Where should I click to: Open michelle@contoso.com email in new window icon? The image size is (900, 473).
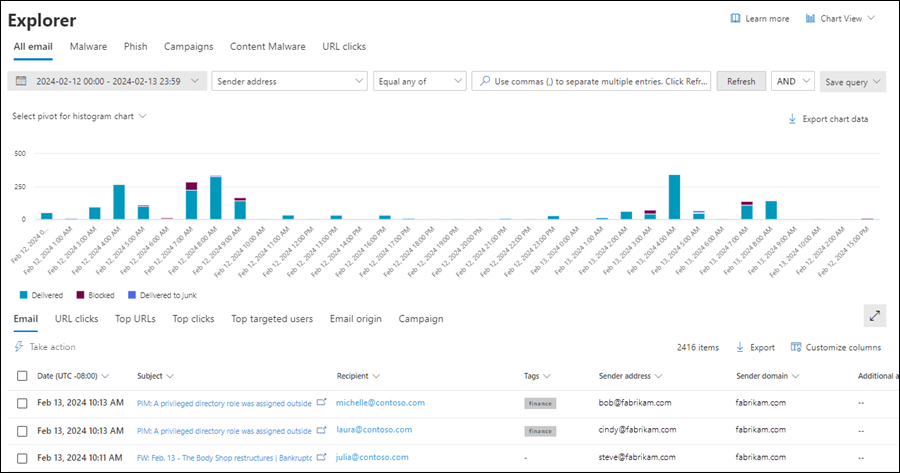click(x=322, y=402)
